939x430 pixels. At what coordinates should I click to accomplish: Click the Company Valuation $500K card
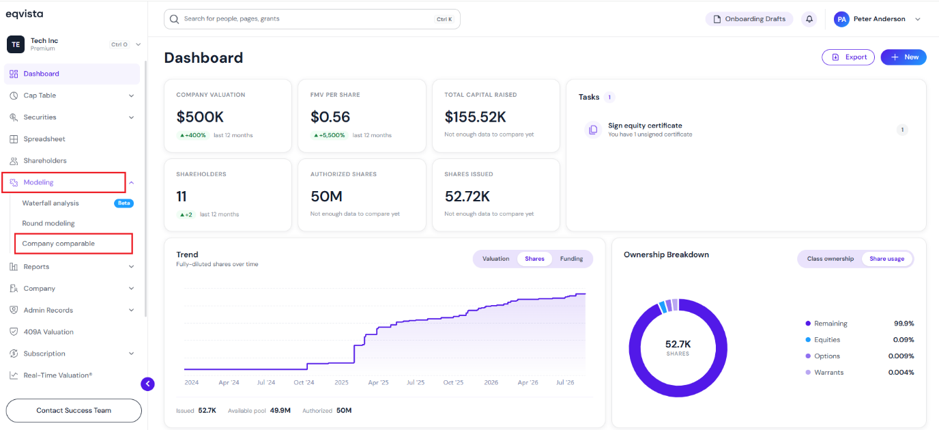(x=228, y=116)
